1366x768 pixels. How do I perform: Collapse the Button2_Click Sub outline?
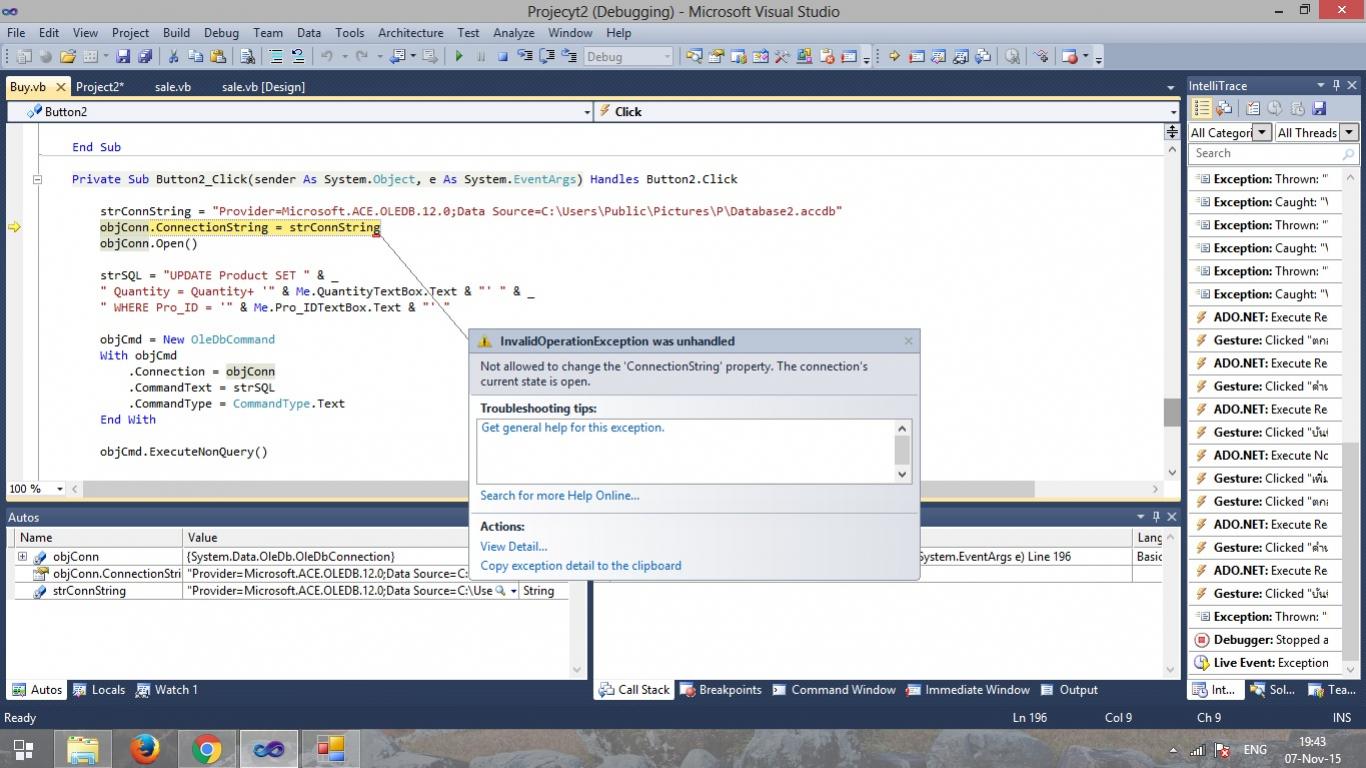pyautogui.click(x=37, y=180)
